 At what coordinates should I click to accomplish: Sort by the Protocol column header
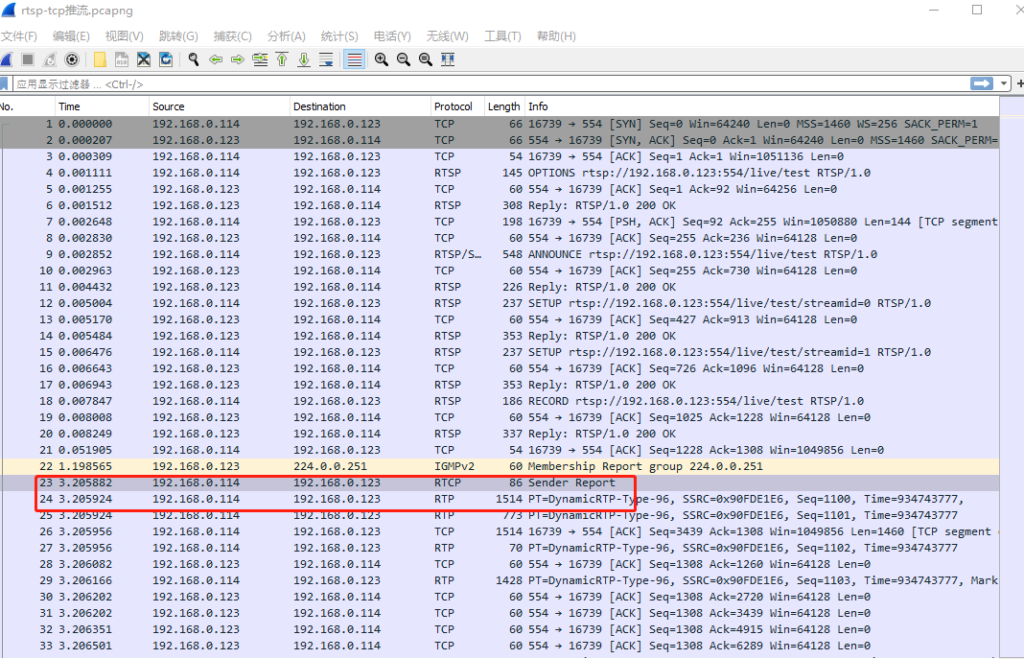457,106
